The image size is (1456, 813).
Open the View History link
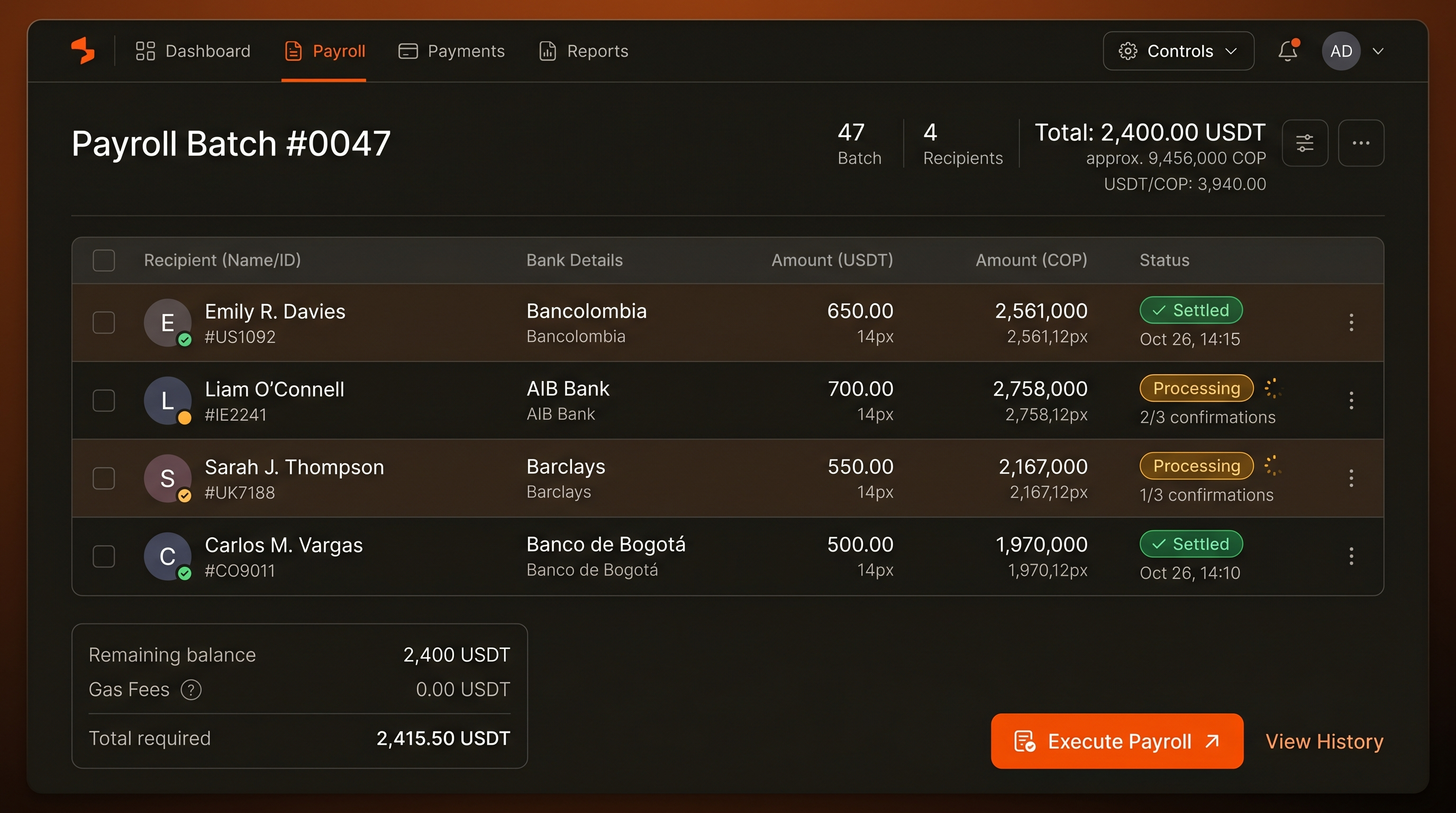pyautogui.click(x=1324, y=741)
